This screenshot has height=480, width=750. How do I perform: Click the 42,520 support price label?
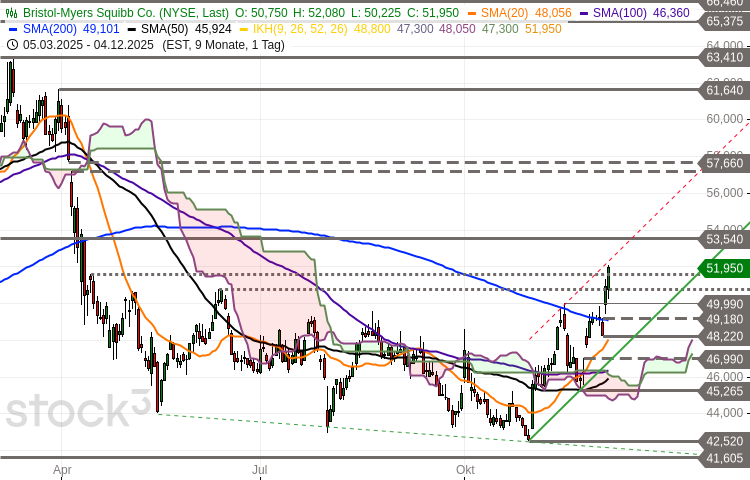[724, 440]
